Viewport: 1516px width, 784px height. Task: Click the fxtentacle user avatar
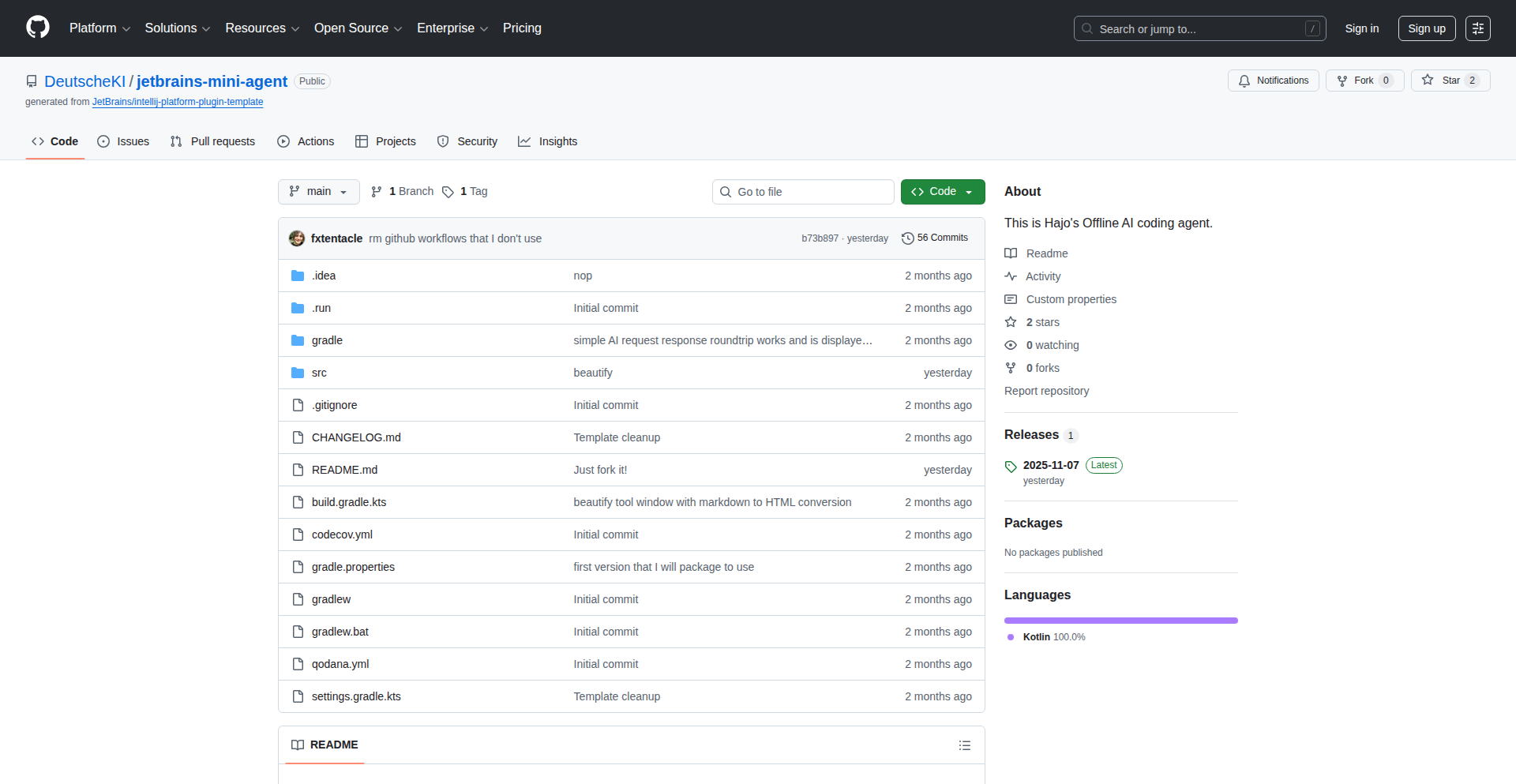pyautogui.click(x=297, y=238)
